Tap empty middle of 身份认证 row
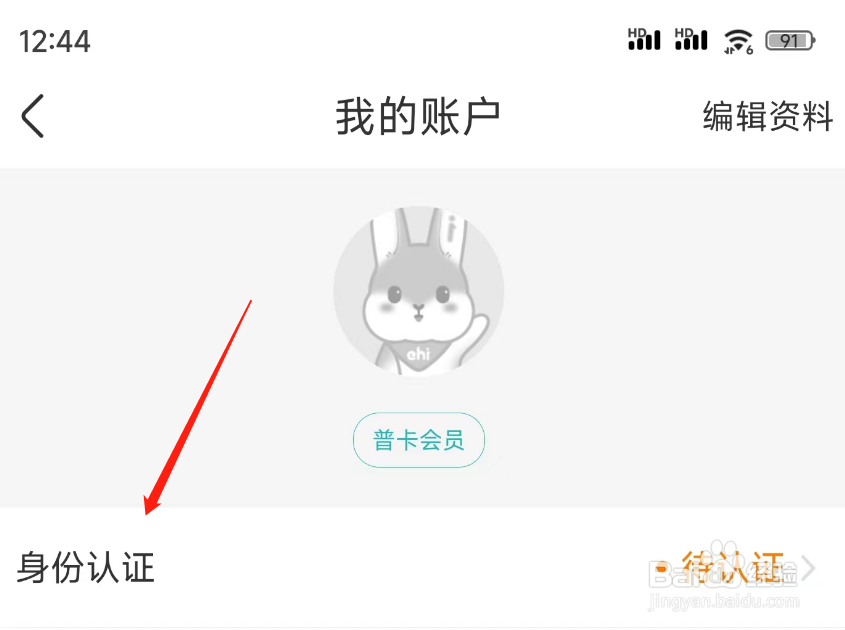845x630 pixels. tap(404, 567)
